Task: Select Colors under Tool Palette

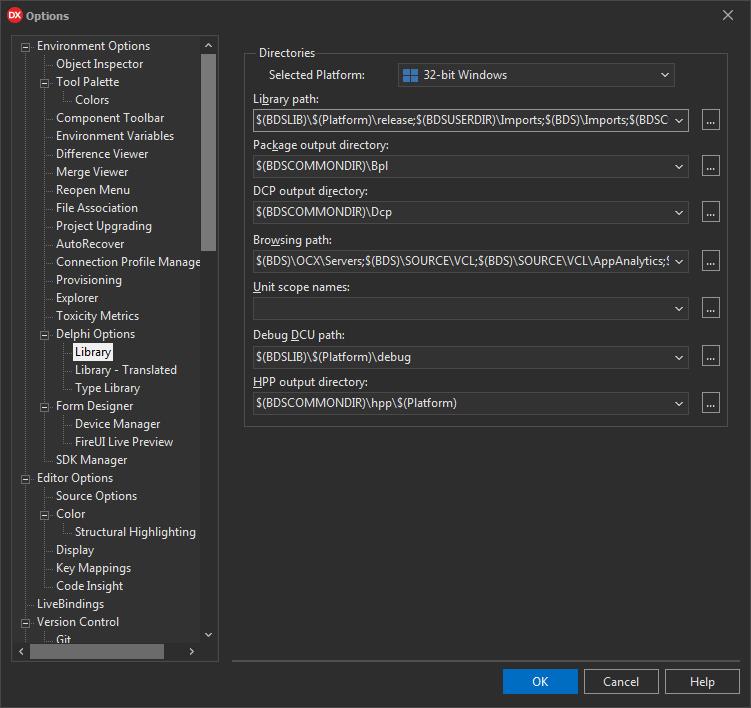Action: 92,100
